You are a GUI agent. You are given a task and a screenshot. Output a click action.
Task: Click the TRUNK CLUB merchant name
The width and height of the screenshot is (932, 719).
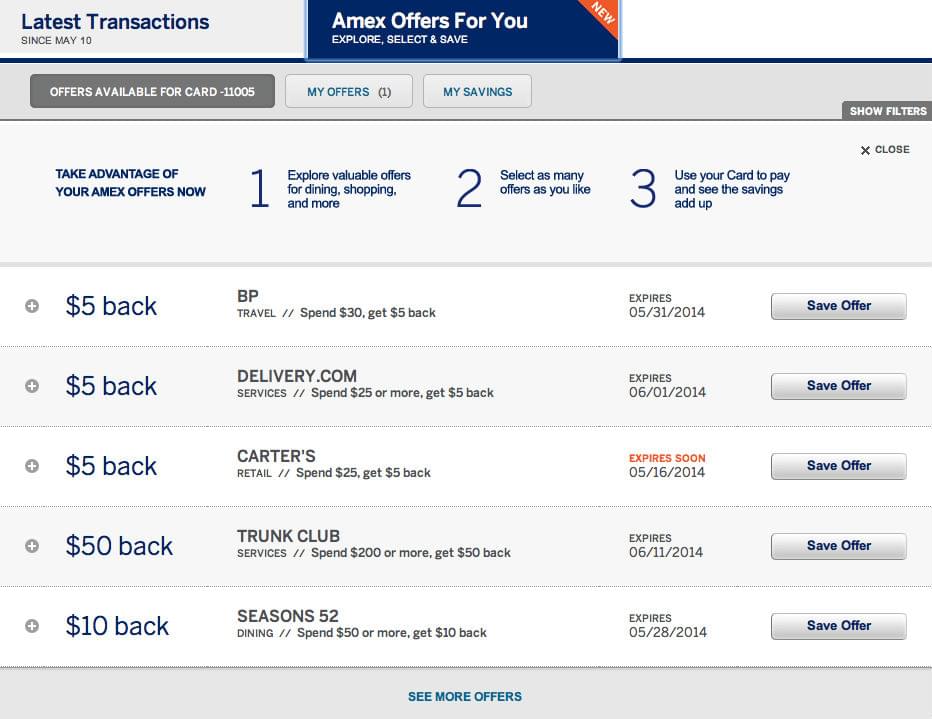pyautogui.click(x=288, y=536)
